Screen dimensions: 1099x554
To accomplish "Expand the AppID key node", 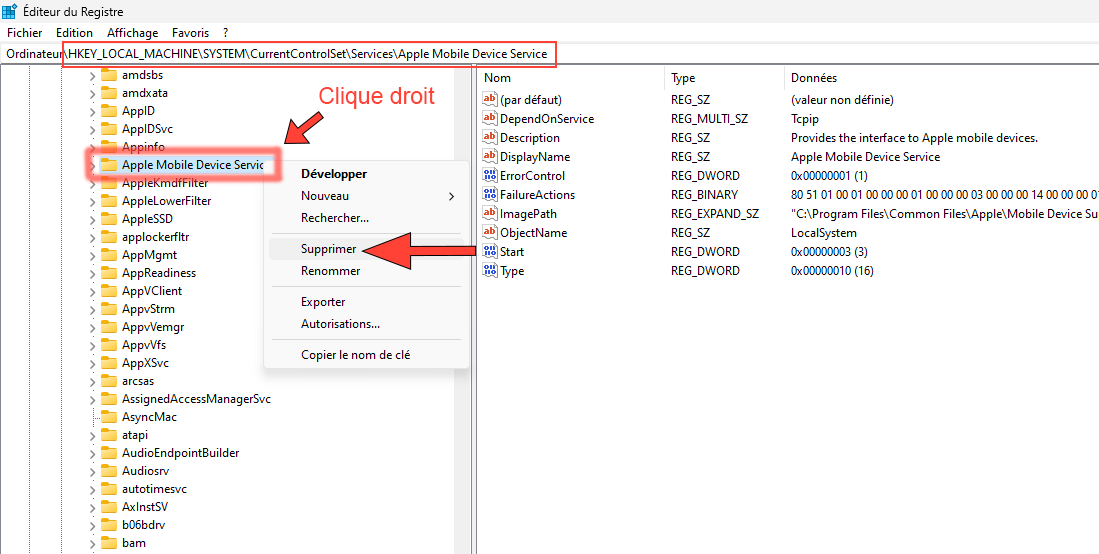I will point(92,111).
